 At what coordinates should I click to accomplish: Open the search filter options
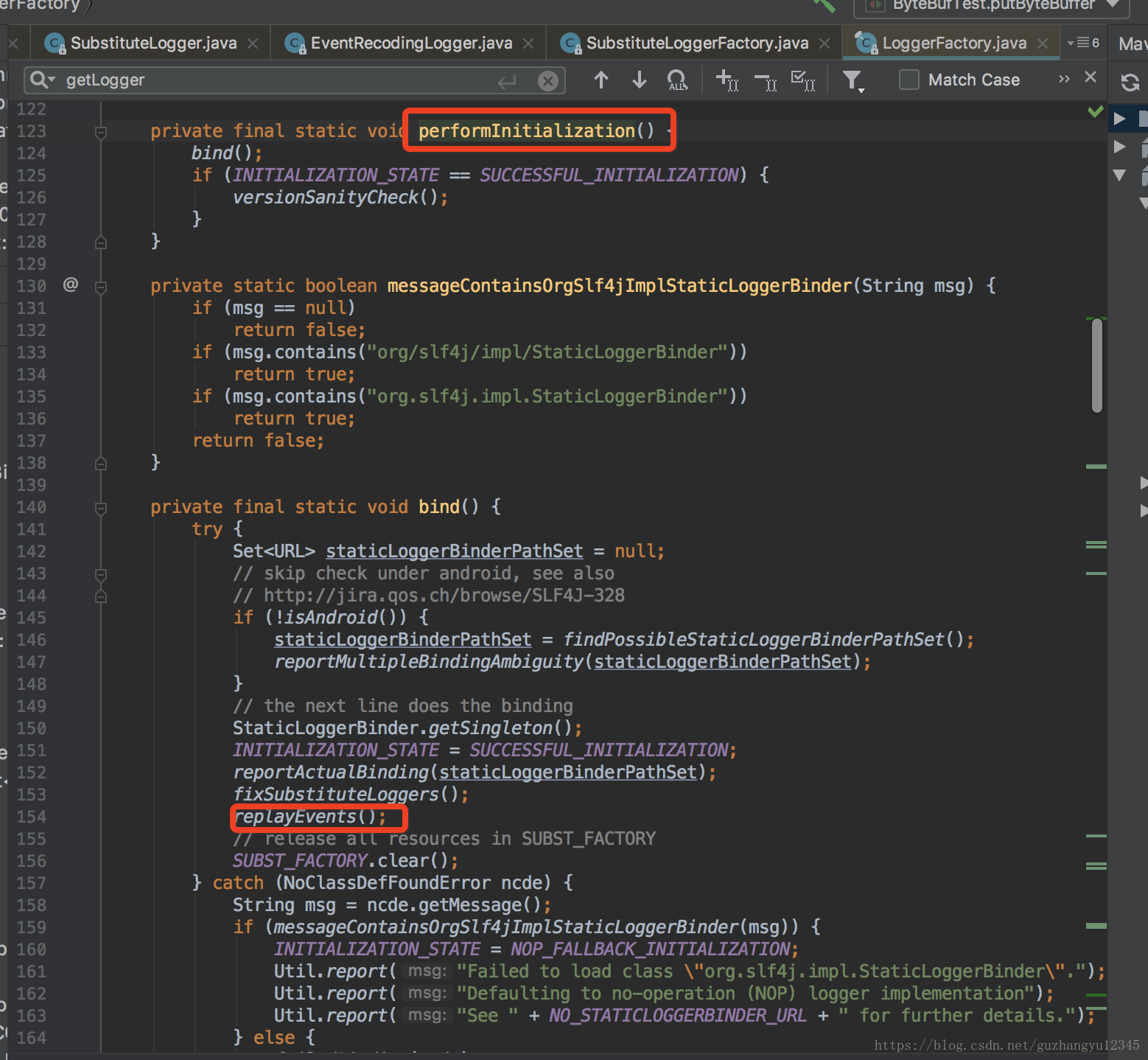click(x=853, y=80)
